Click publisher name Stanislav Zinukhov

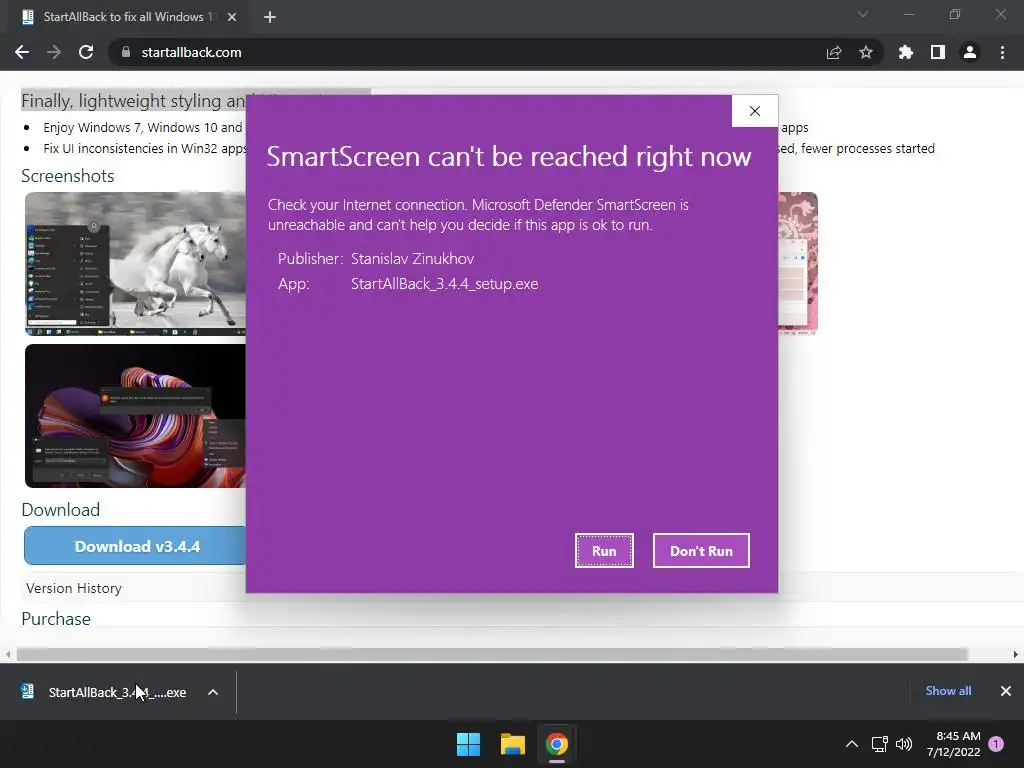click(x=413, y=259)
